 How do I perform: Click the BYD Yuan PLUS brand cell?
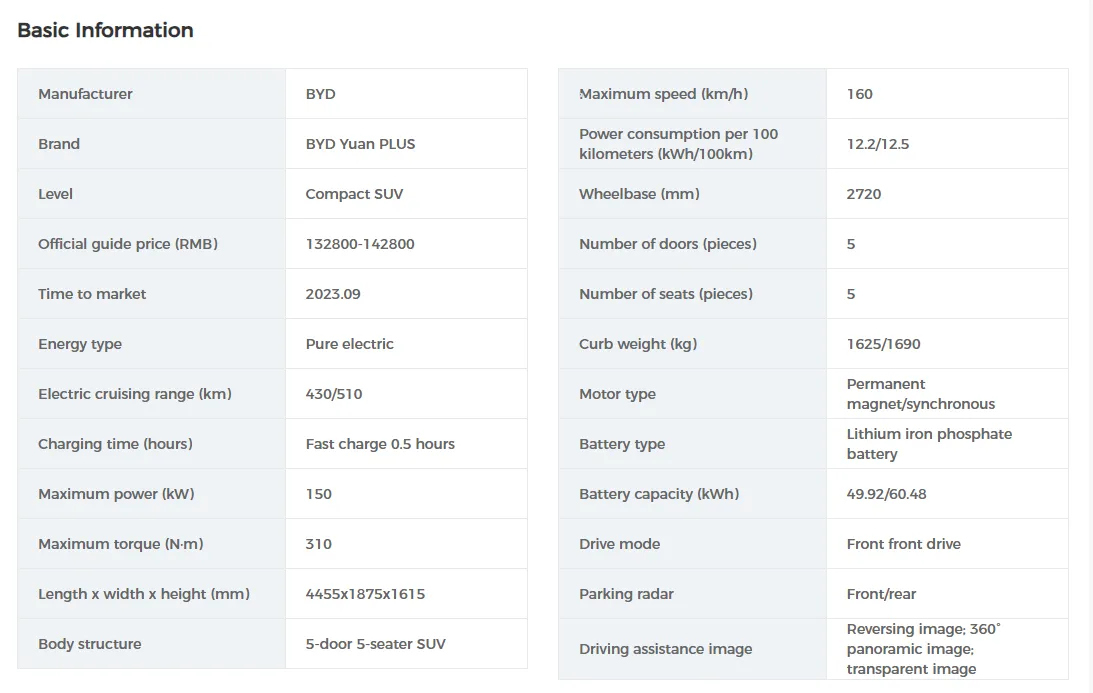(x=360, y=144)
